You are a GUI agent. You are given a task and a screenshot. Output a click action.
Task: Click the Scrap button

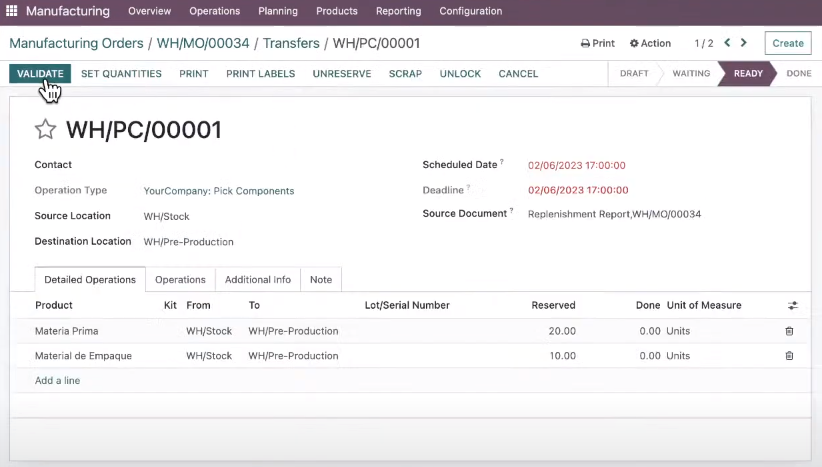[x=405, y=74]
